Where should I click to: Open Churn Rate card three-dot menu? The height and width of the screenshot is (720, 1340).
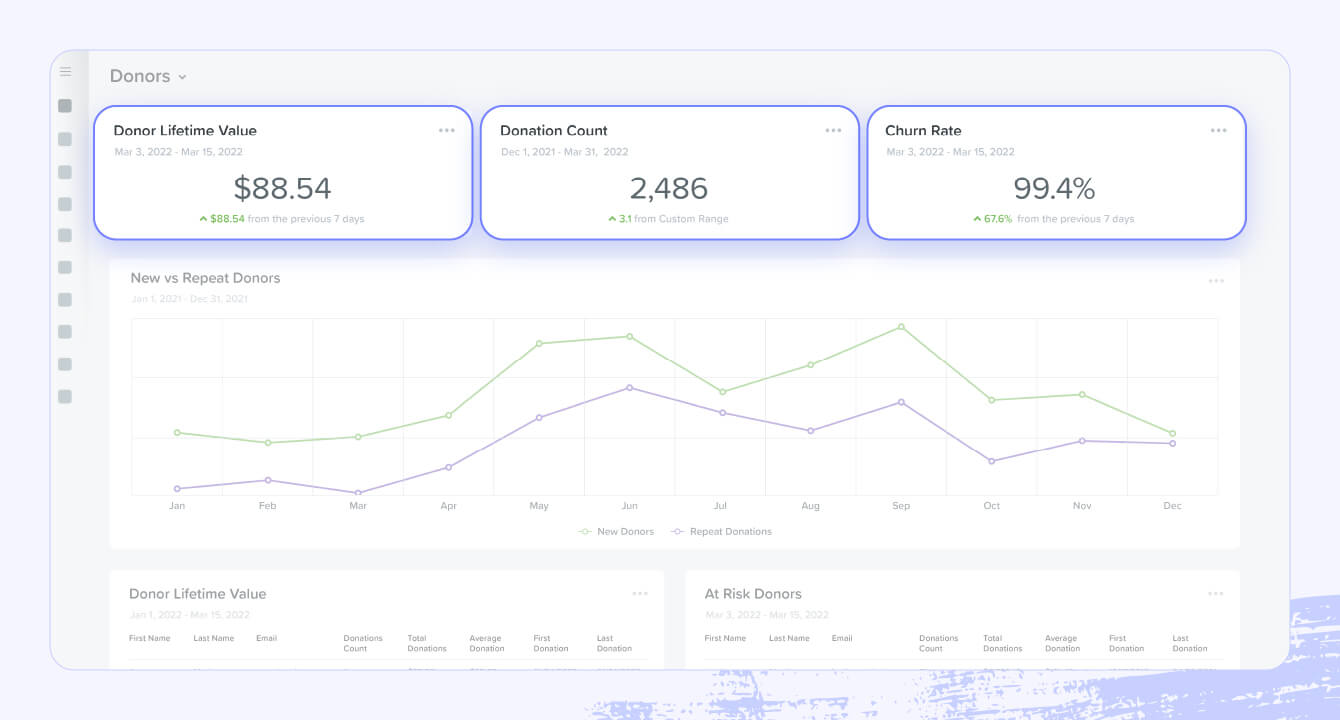pyautogui.click(x=1218, y=131)
